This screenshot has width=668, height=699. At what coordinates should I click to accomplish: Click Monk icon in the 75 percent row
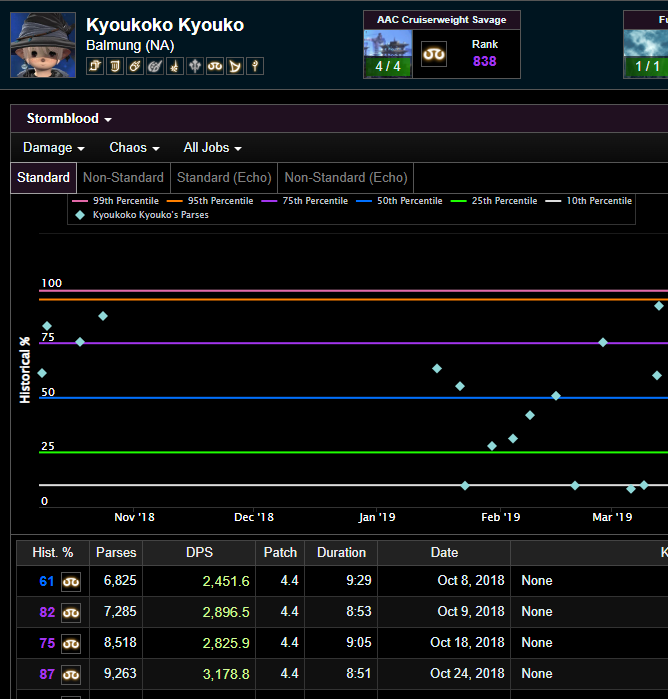coord(71,643)
